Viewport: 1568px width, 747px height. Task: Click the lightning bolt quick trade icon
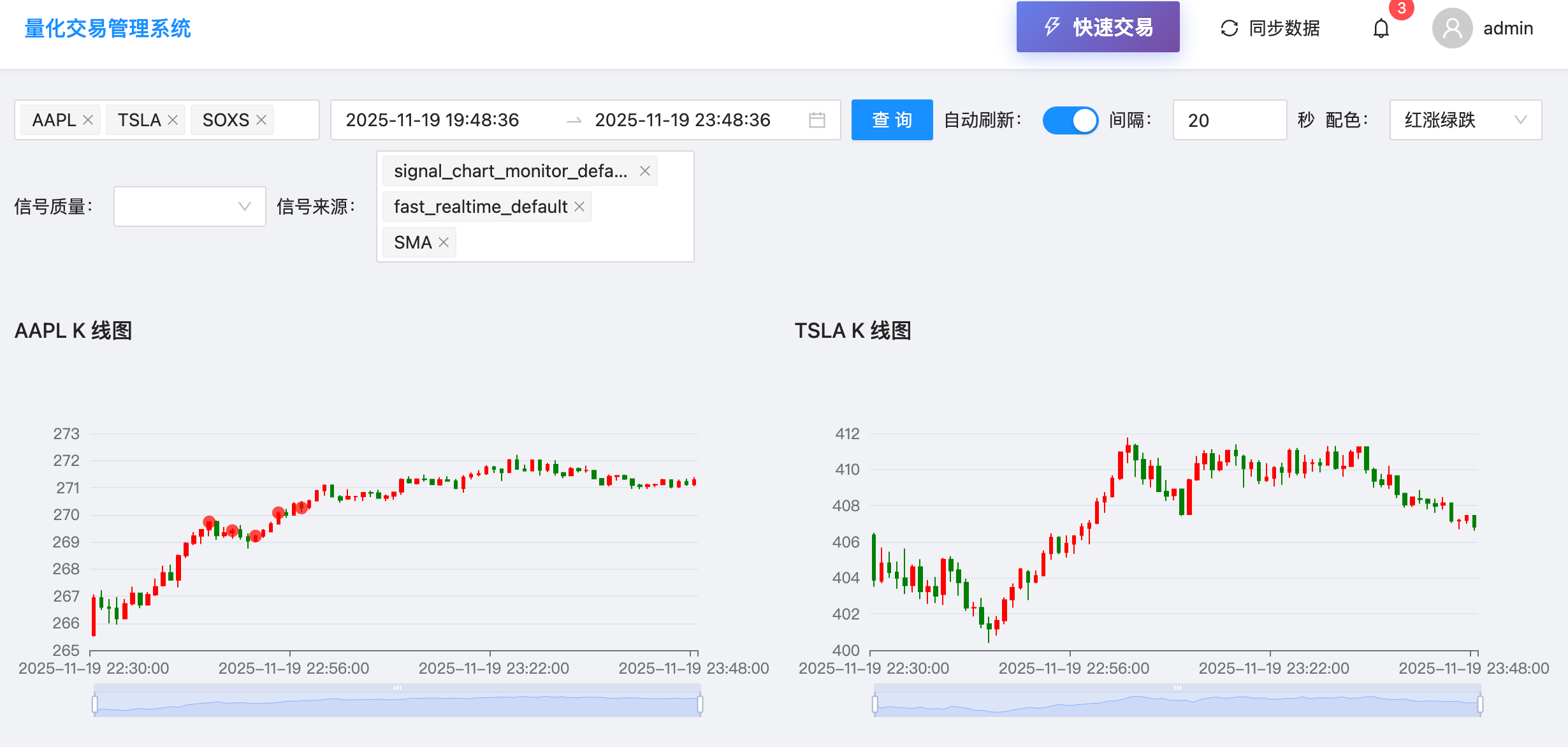click(1052, 27)
